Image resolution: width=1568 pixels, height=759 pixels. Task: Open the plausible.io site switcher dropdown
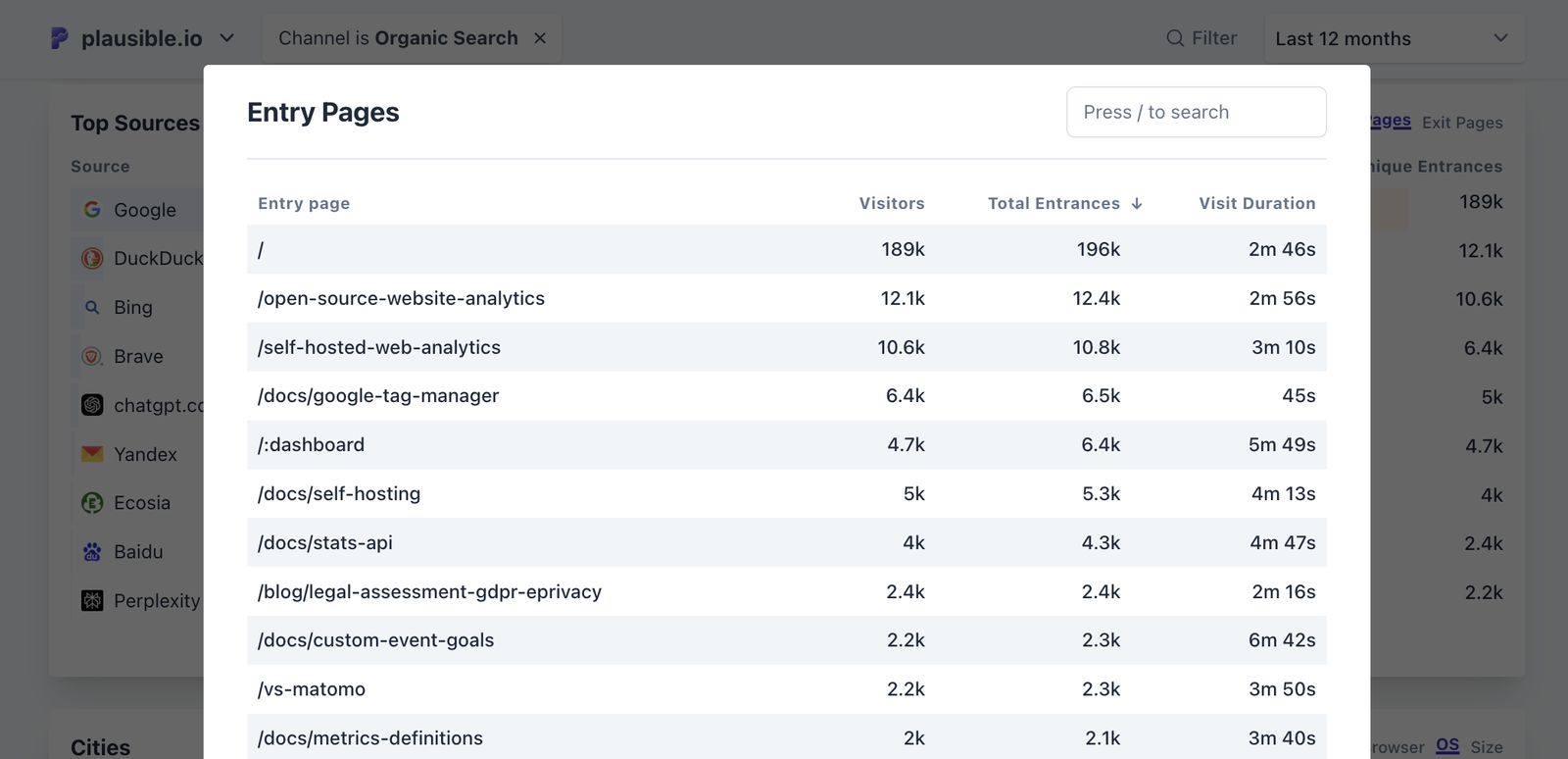pyautogui.click(x=227, y=38)
